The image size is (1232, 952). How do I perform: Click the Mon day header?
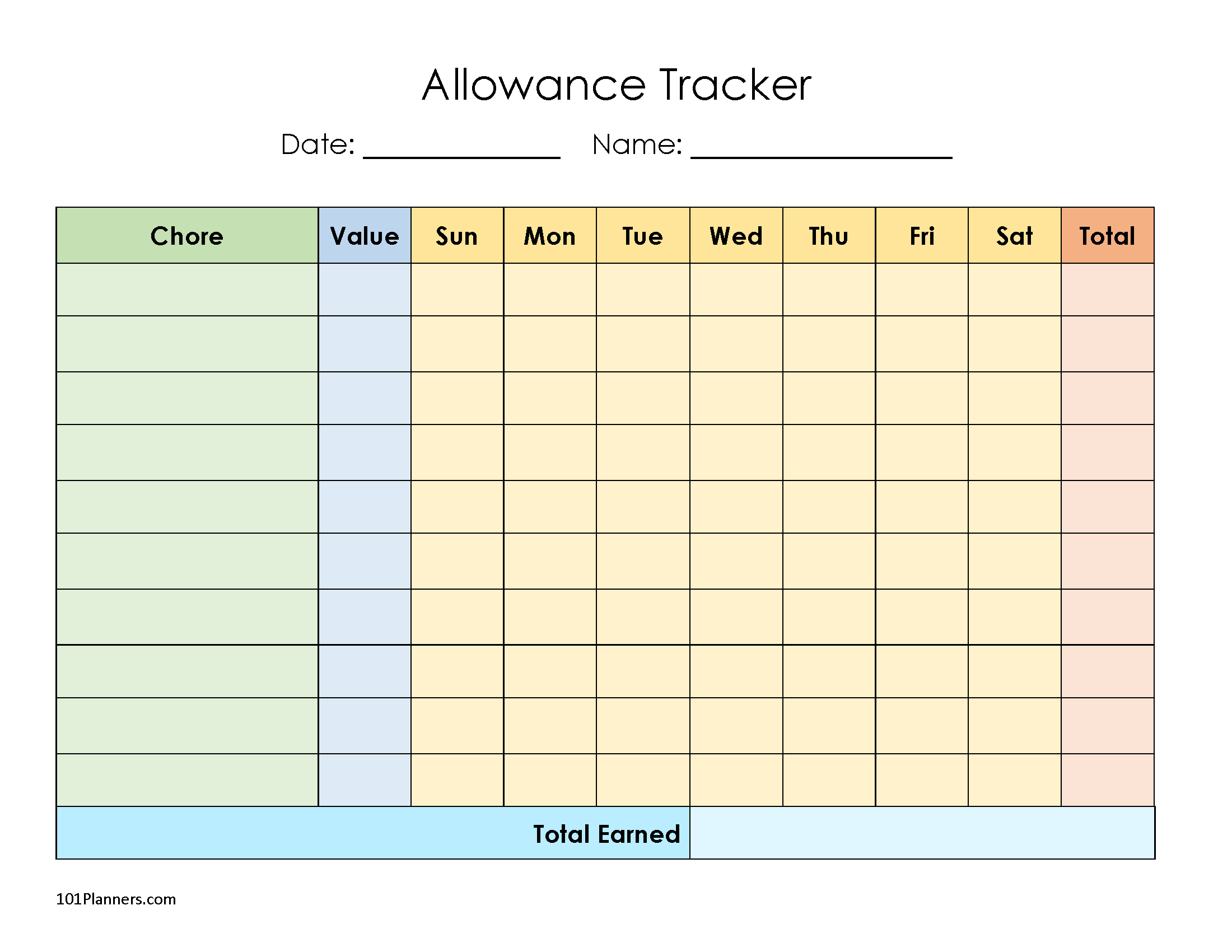(x=550, y=236)
